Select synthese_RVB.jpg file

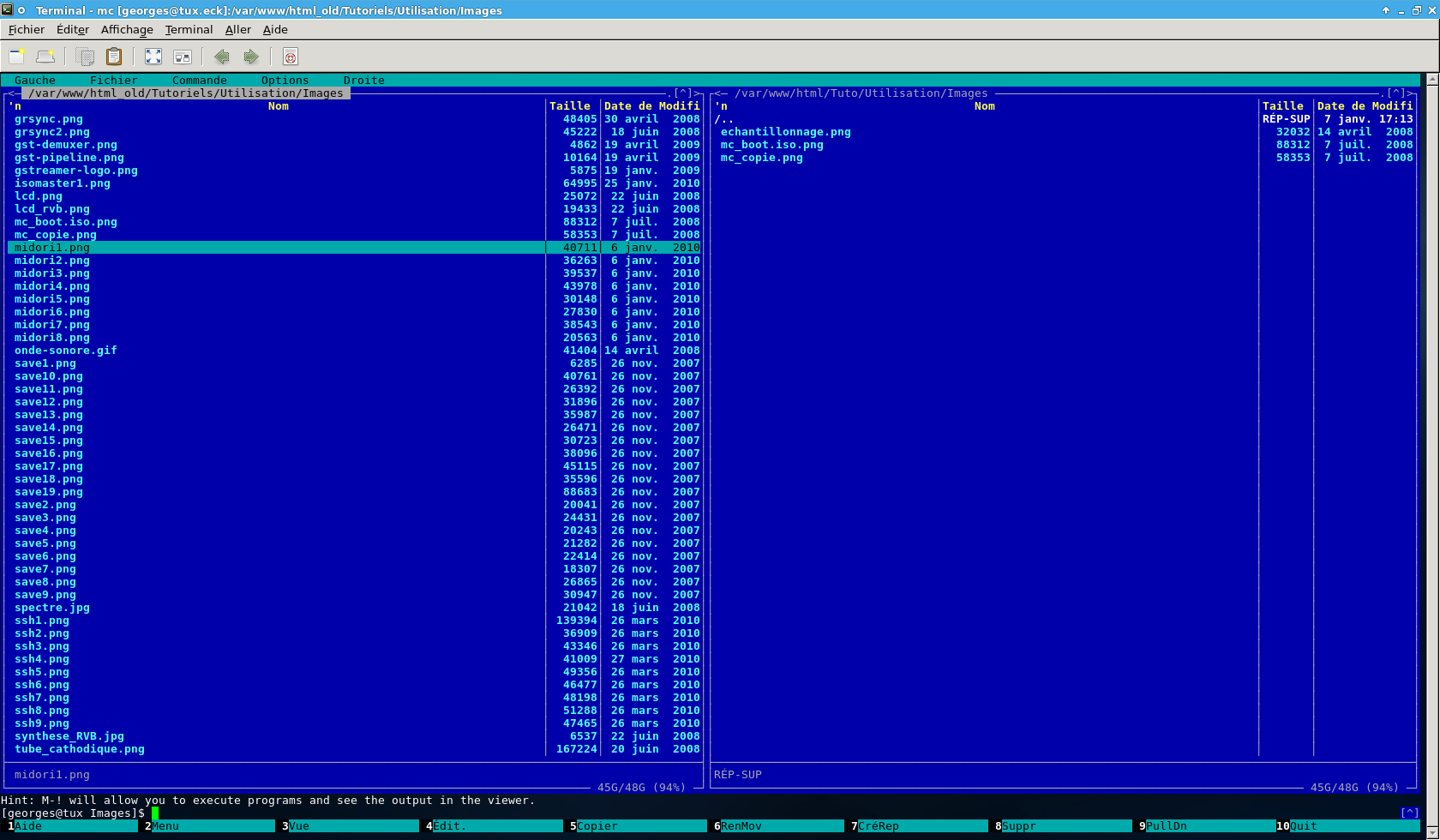coord(69,736)
